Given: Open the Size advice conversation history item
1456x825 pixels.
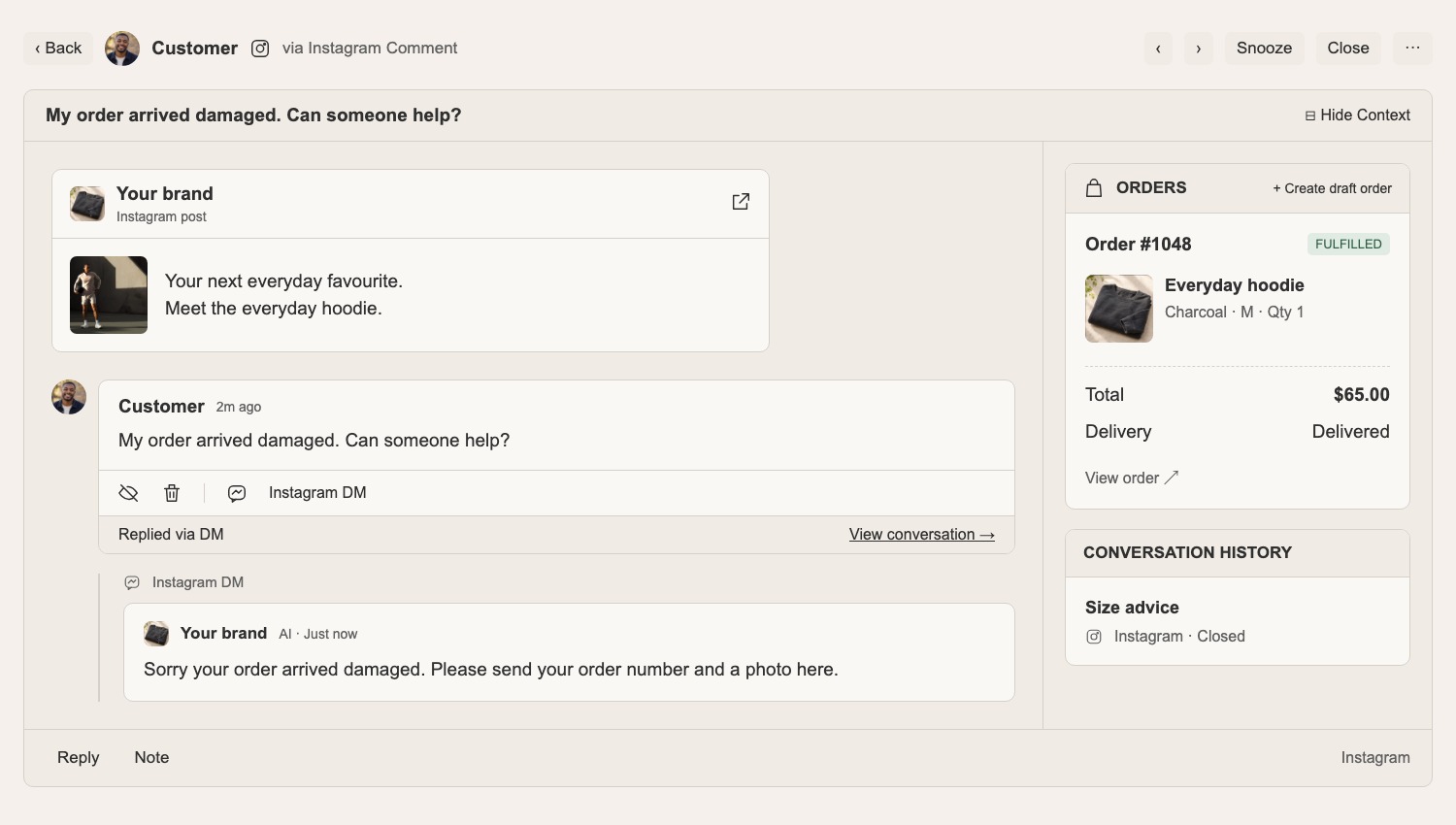Looking at the screenshot, I should (1237, 621).
